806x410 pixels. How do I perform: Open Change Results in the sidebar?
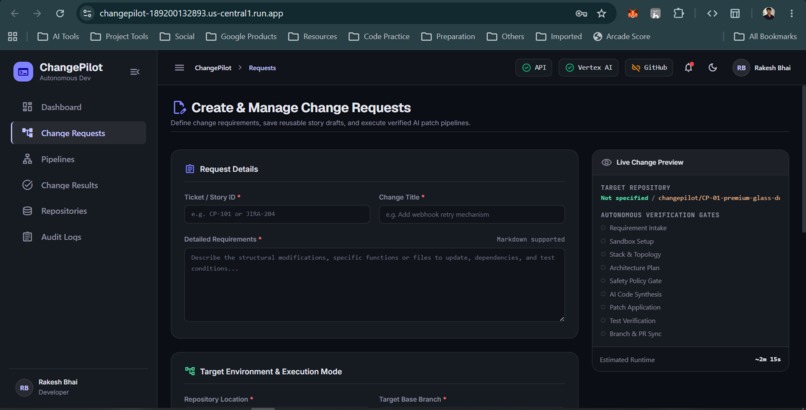[78, 185]
